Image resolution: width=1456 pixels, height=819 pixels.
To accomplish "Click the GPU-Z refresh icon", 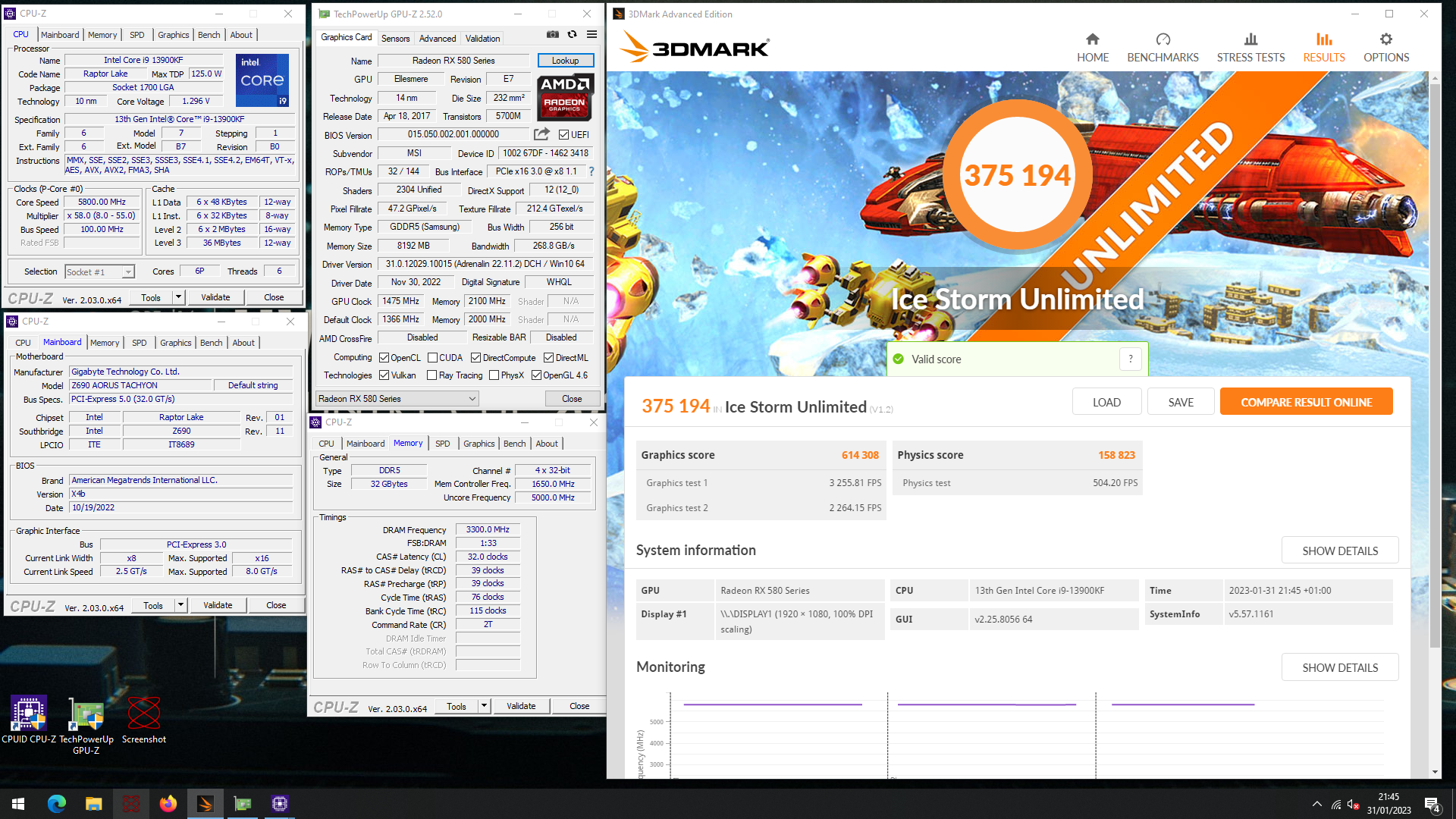I will point(573,34).
